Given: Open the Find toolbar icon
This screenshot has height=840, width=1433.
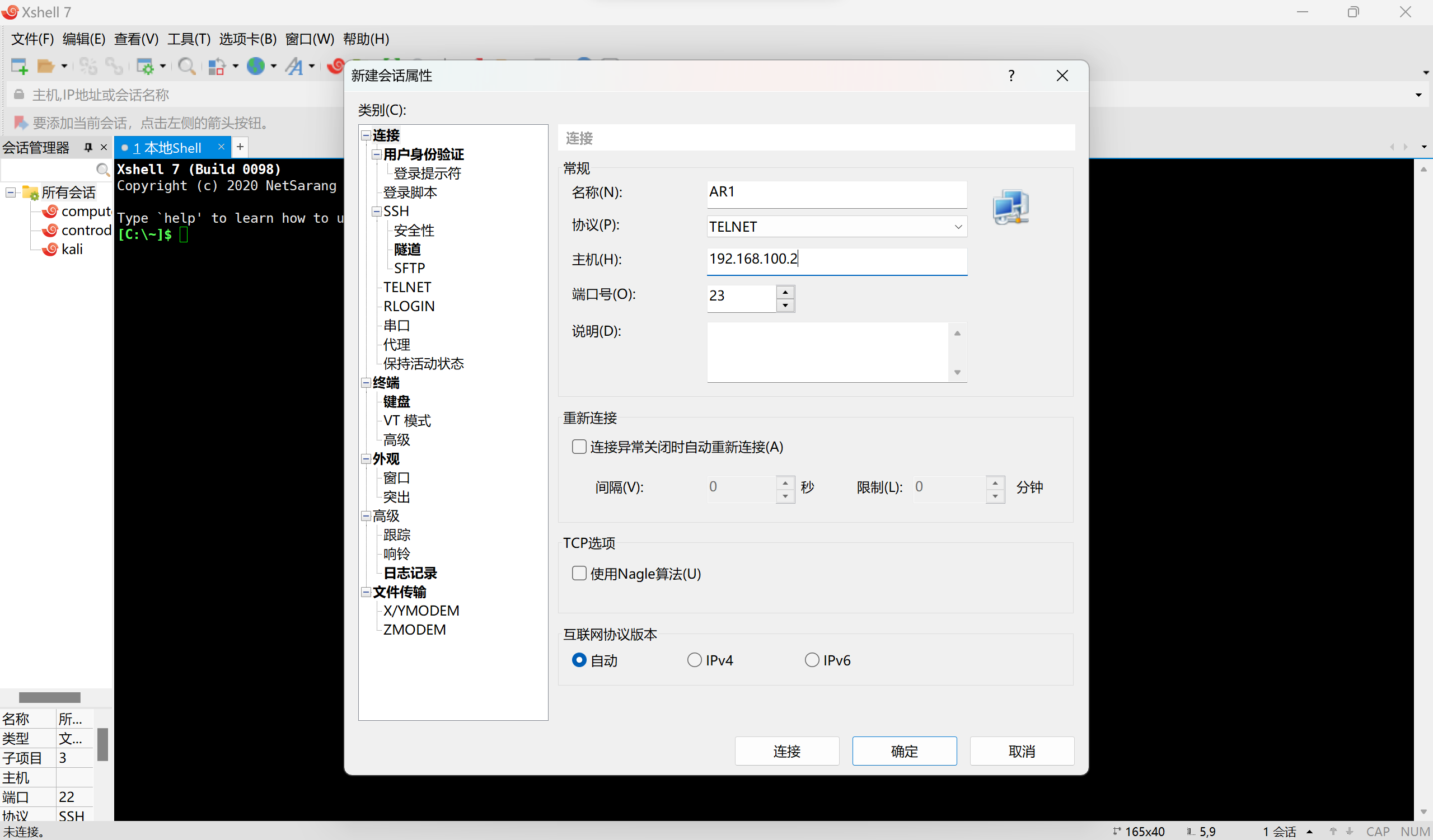Looking at the screenshot, I should tap(188, 66).
